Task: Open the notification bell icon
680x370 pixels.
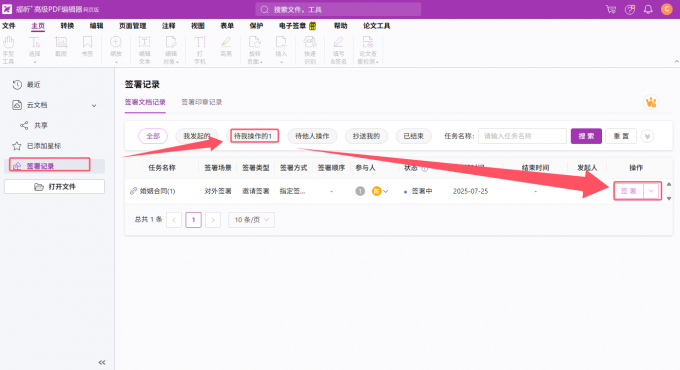Action: click(648, 9)
